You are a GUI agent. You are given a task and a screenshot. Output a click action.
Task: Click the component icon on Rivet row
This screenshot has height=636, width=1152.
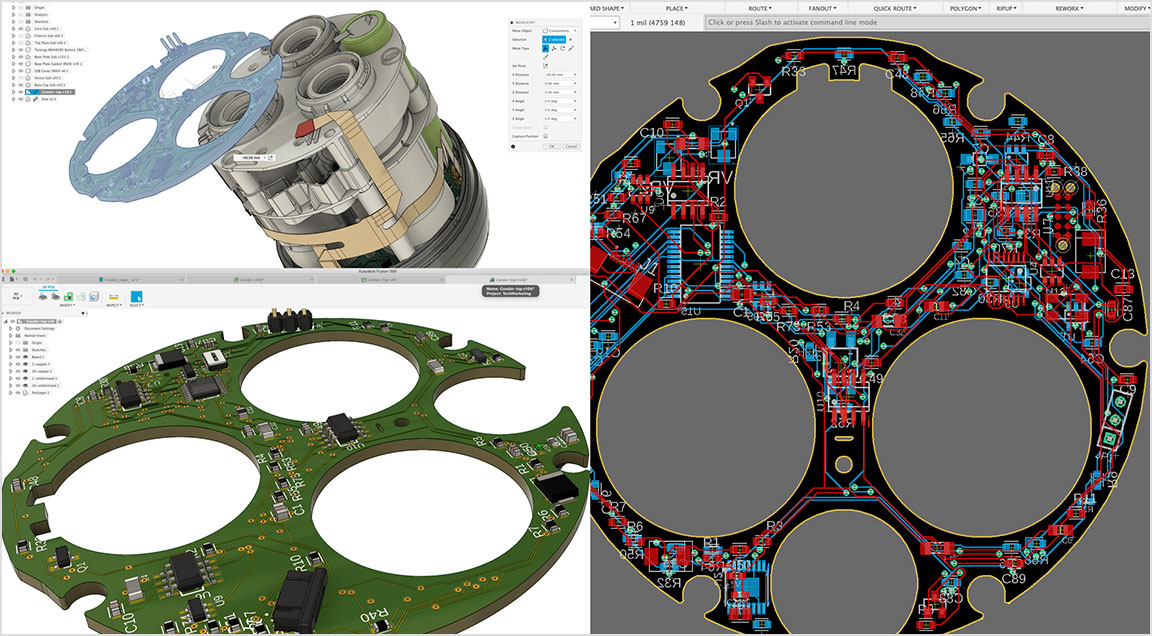[28, 99]
